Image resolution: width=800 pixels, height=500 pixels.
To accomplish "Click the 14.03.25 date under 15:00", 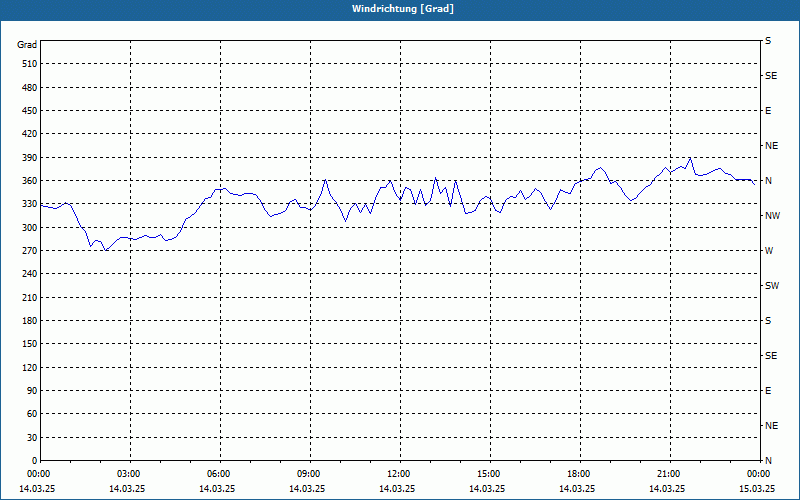I will [487, 489].
